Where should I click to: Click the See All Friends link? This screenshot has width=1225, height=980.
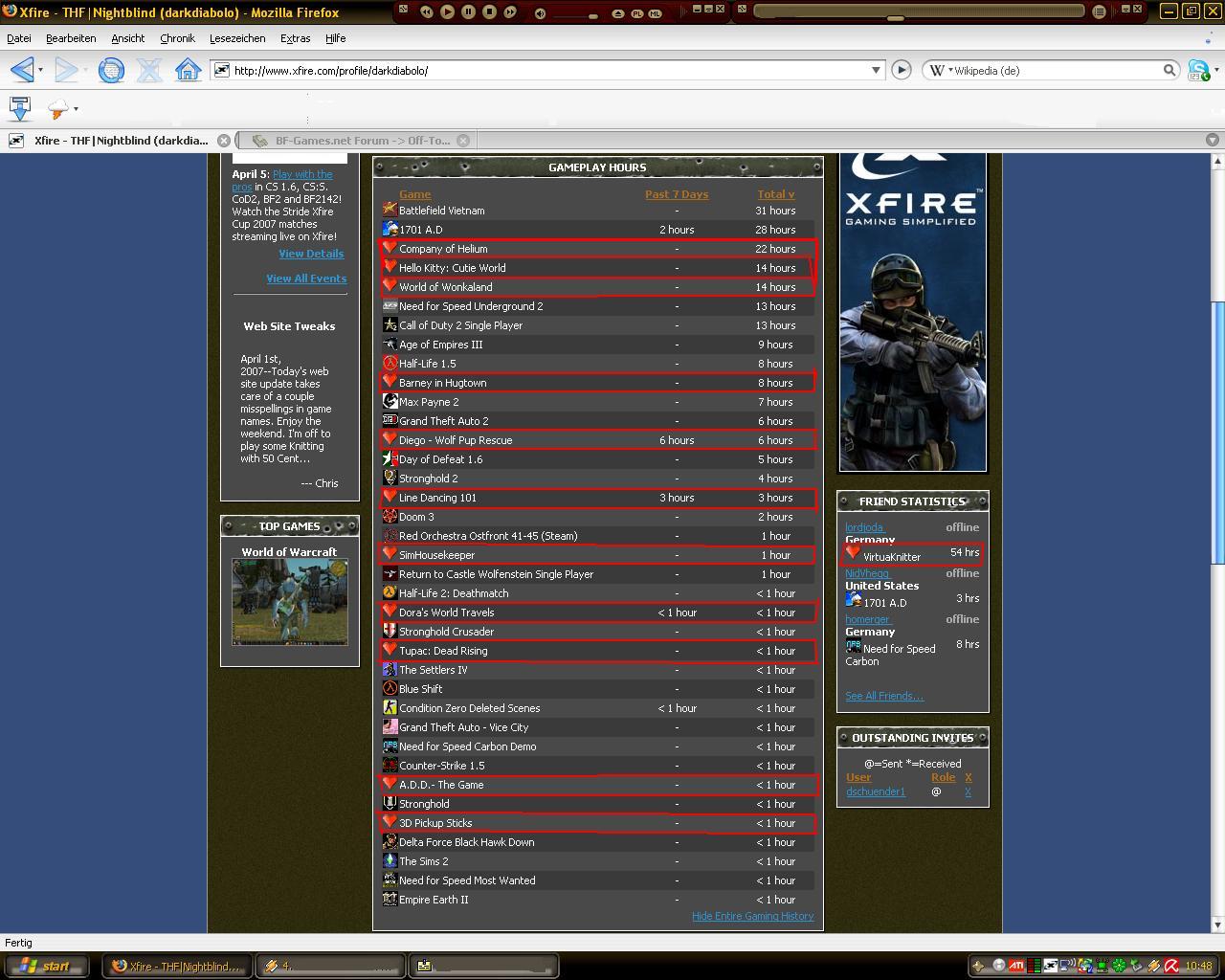coord(884,696)
